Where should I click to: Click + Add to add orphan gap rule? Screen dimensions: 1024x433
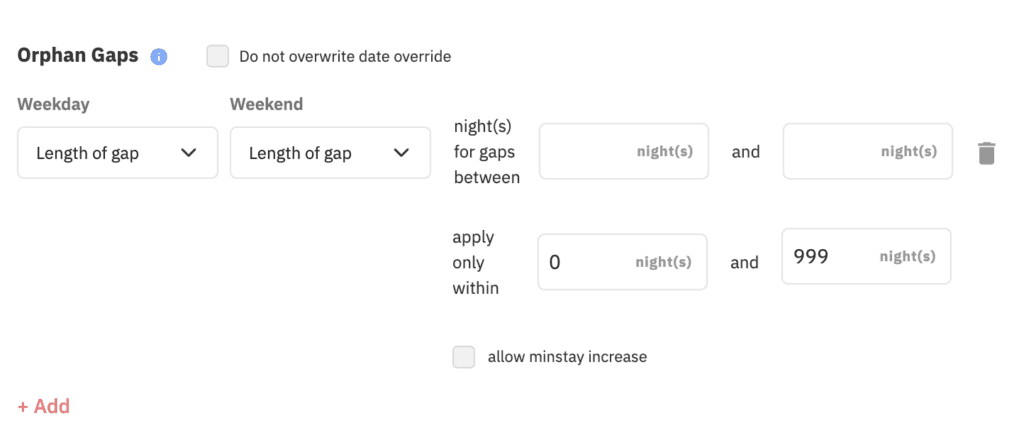44,406
